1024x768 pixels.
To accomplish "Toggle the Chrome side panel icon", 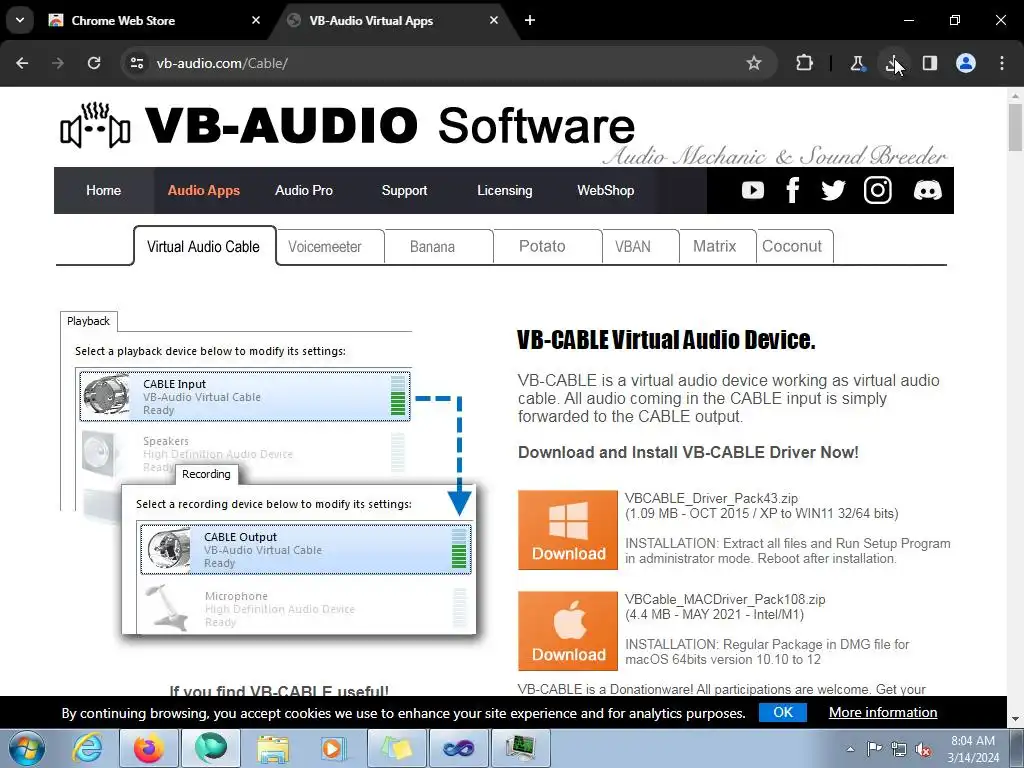I will coord(930,63).
